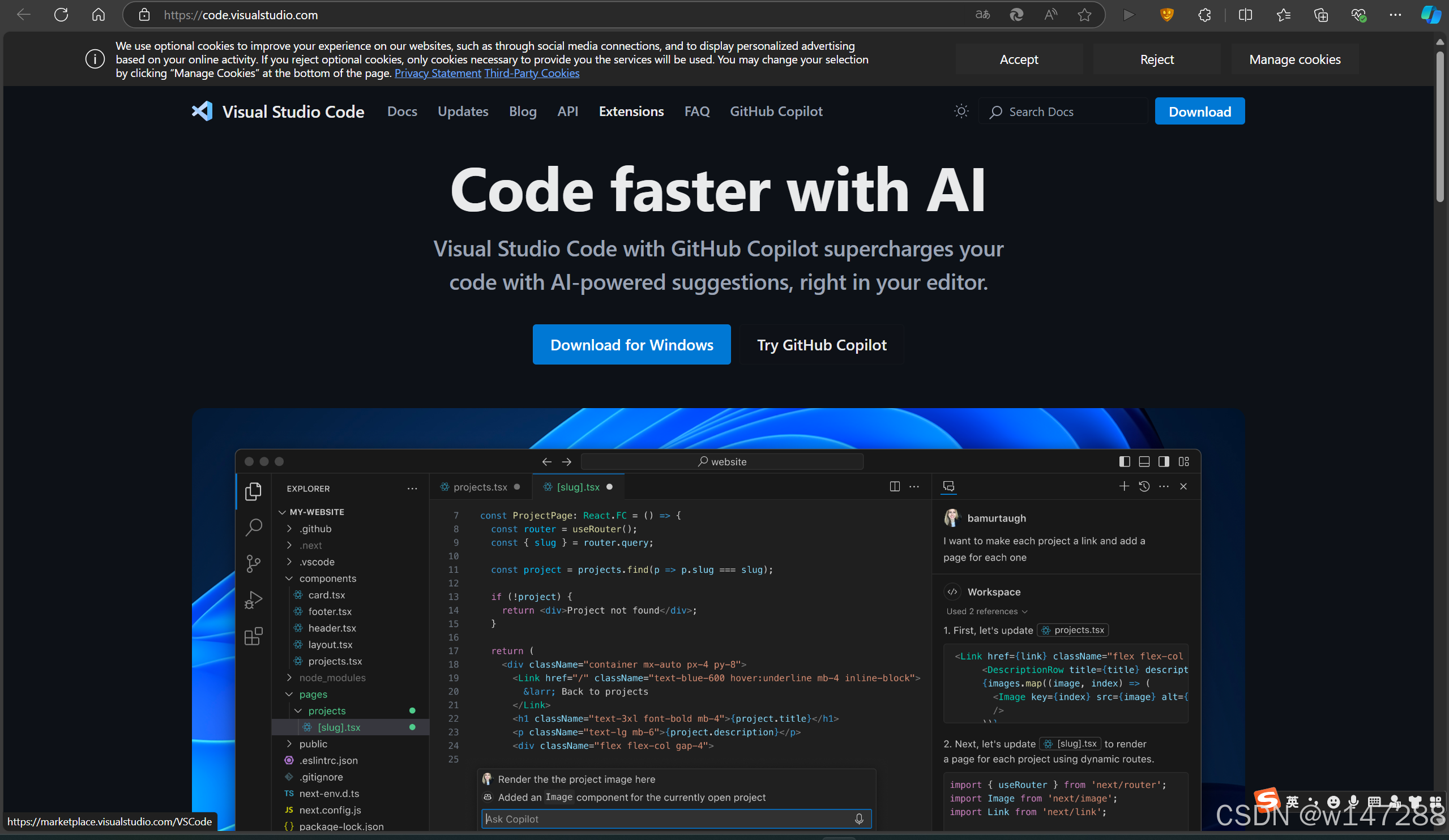Go to the Docs nav item

pos(402,111)
